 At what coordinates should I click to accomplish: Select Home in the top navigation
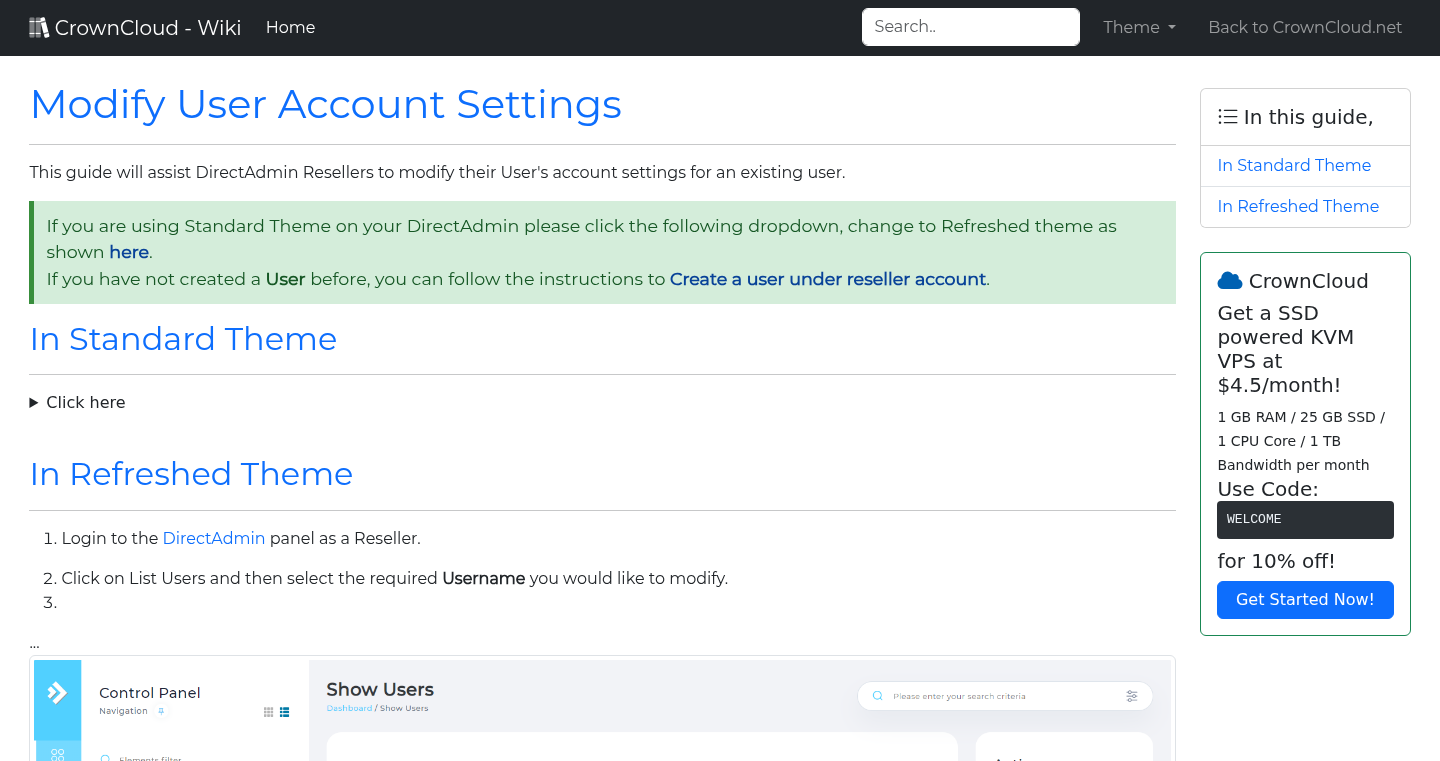[x=290, y=27]
